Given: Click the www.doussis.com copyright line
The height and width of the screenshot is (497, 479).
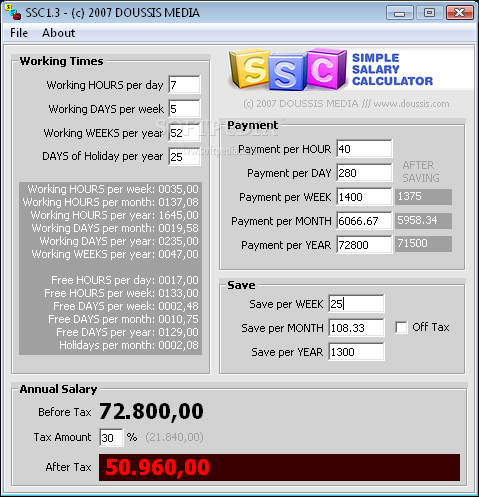Looking at the screenshot, I should (x=346, y=104).
